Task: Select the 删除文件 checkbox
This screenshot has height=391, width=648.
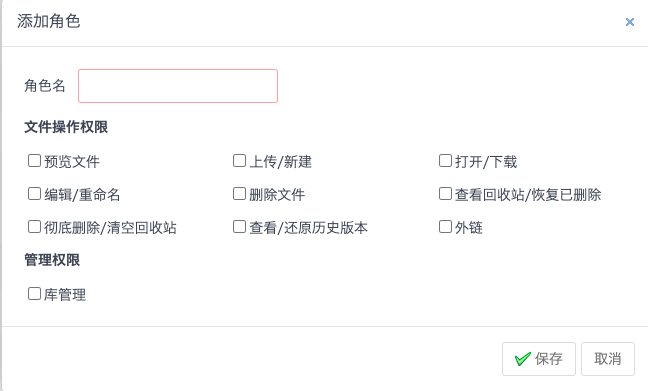Action: coord(239,194)
